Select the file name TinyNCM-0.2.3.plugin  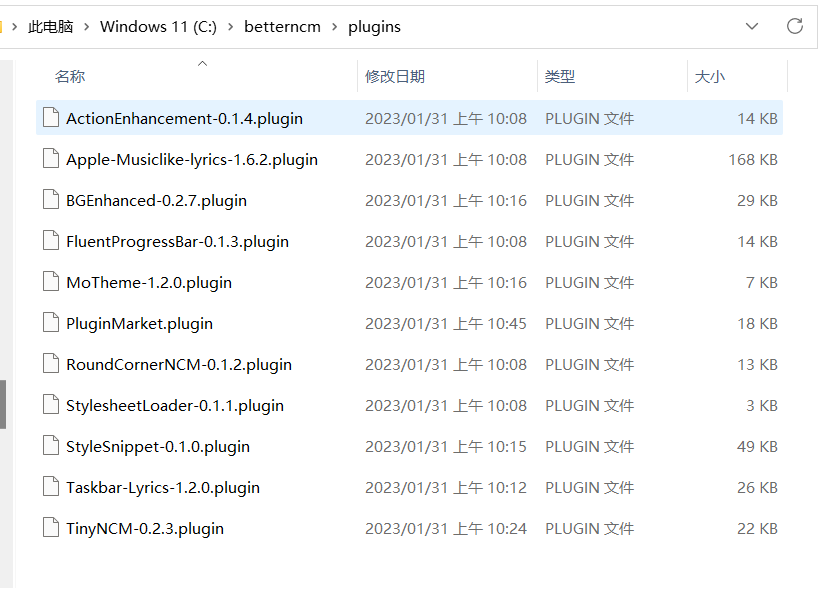pos(145,528)
